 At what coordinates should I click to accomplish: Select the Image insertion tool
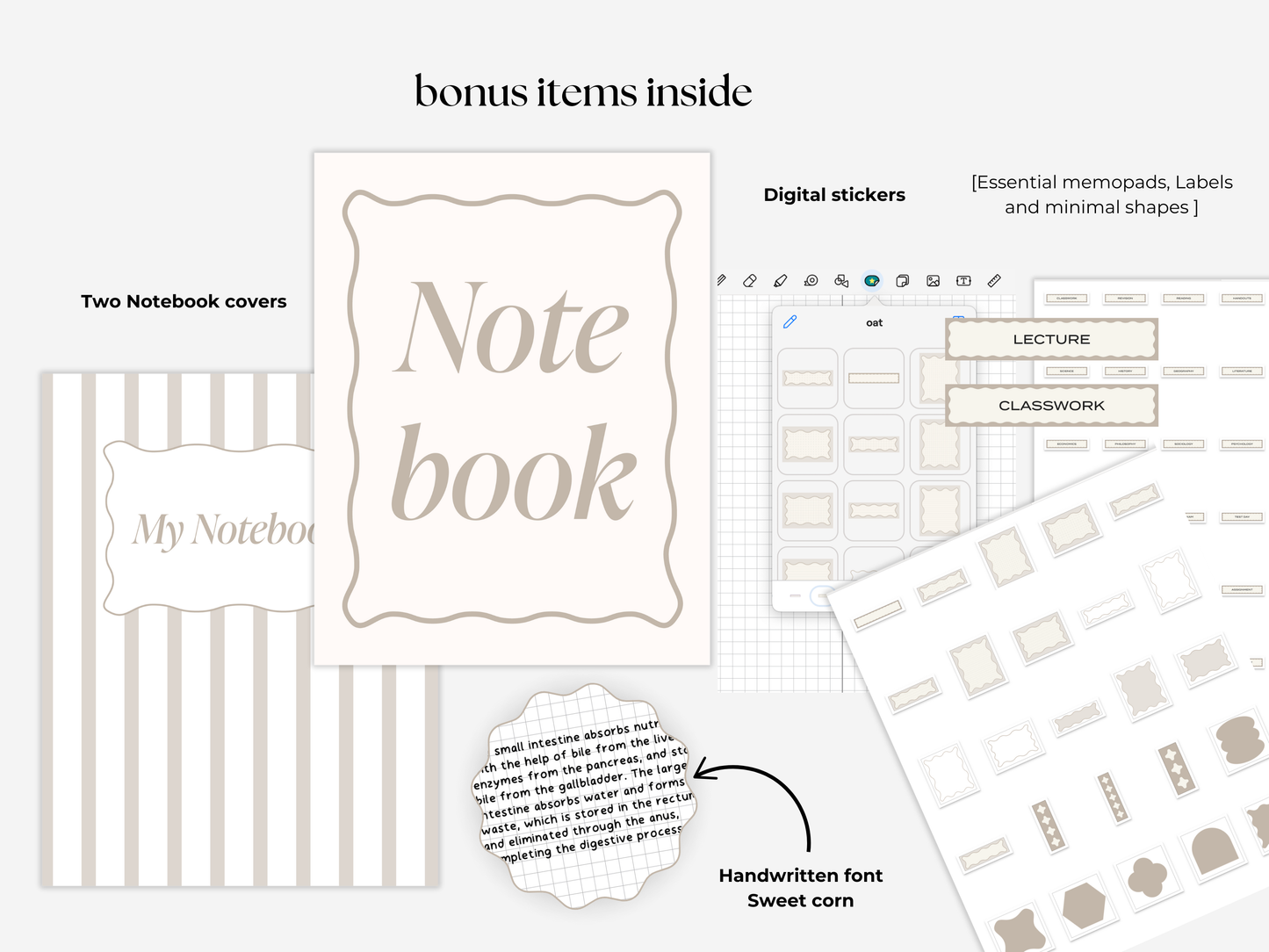pos(932,280)
